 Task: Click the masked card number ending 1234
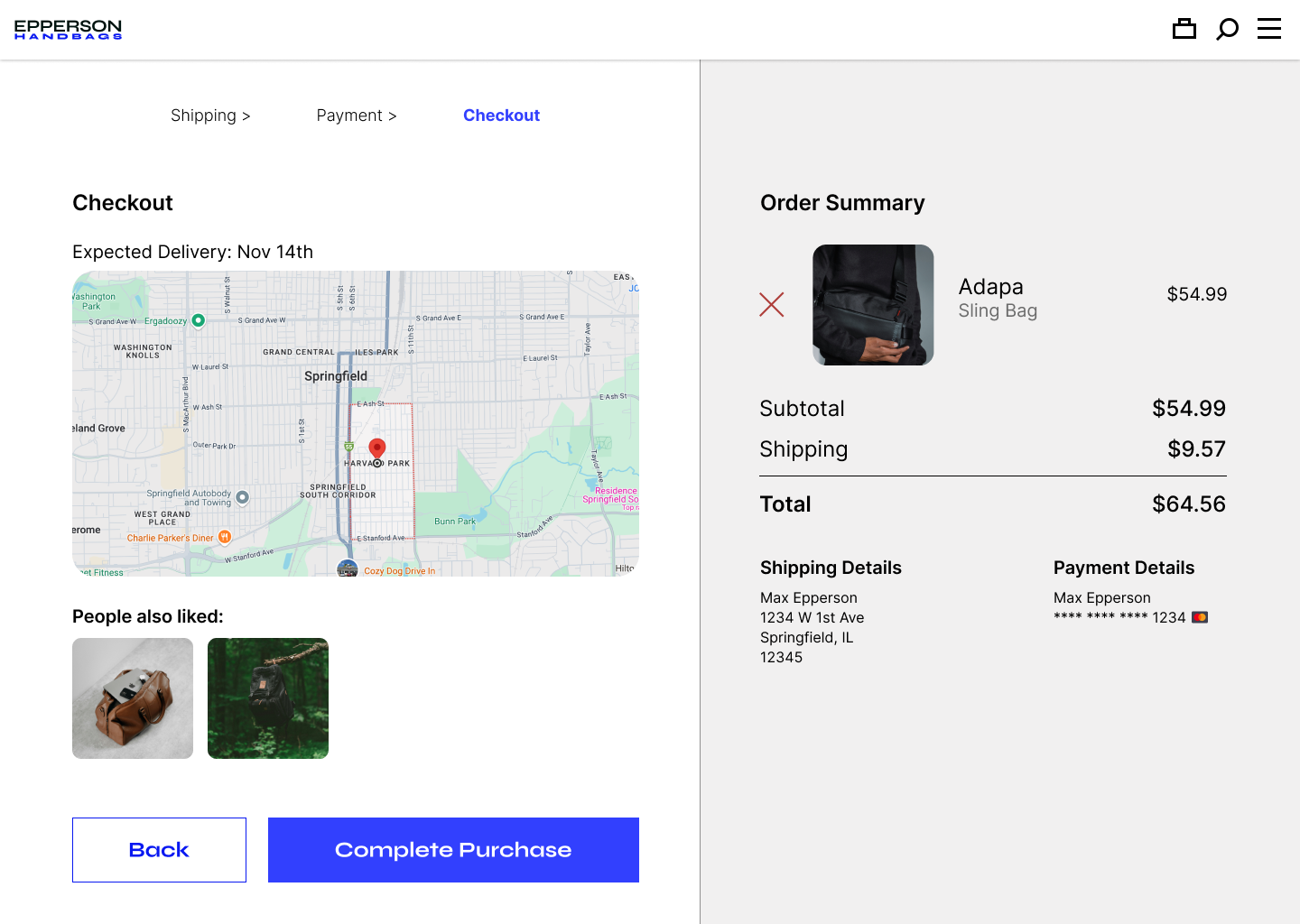pyautogui.click(x=1119, y=617)
